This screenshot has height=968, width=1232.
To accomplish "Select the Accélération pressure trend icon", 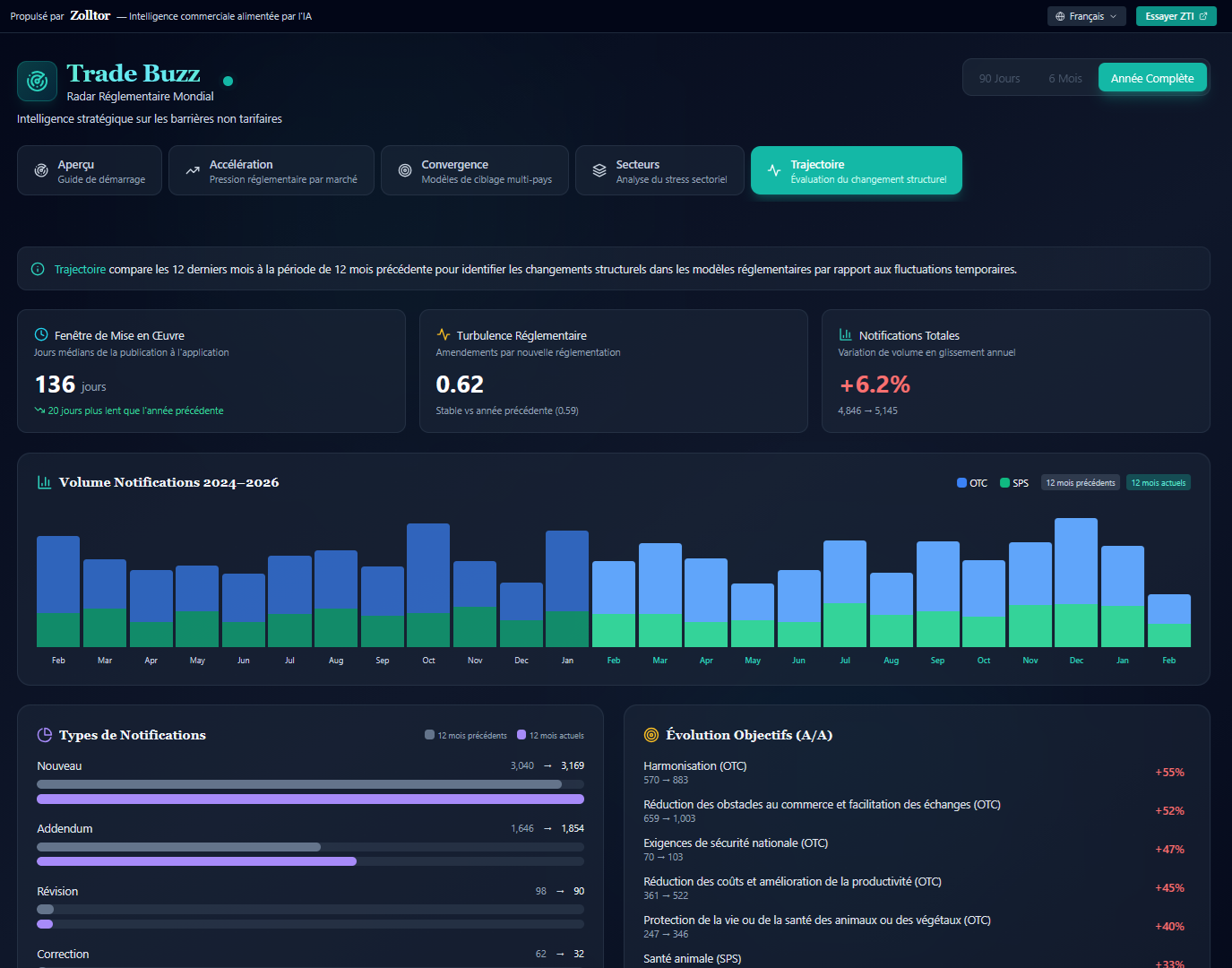I will pos(191,170).
